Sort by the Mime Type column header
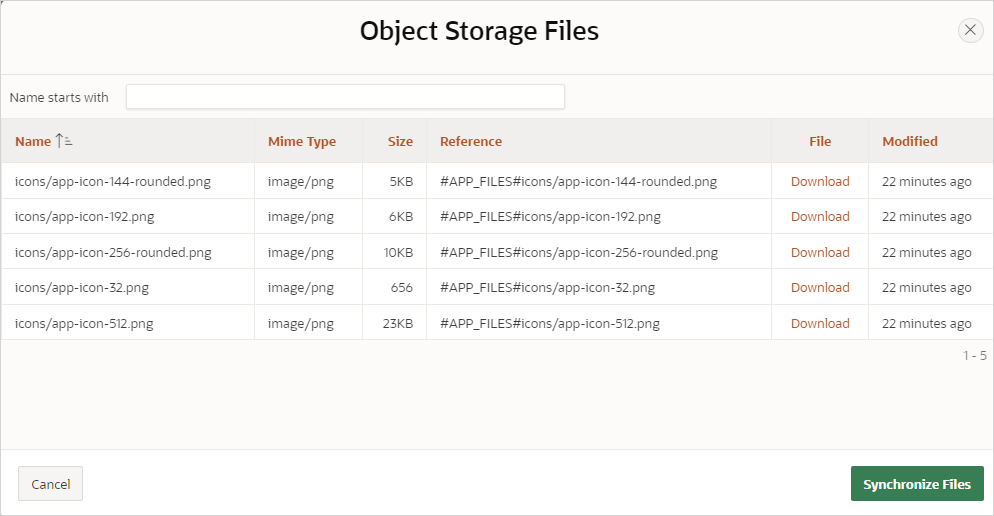Viewport: 994px width, 516px height. pyautogui.click(x=302, y=141)
